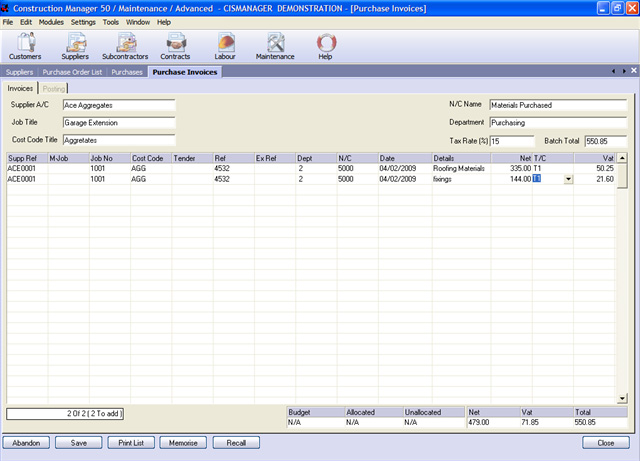
Task: Click the Net column header
Action: (x=511, y=158)
